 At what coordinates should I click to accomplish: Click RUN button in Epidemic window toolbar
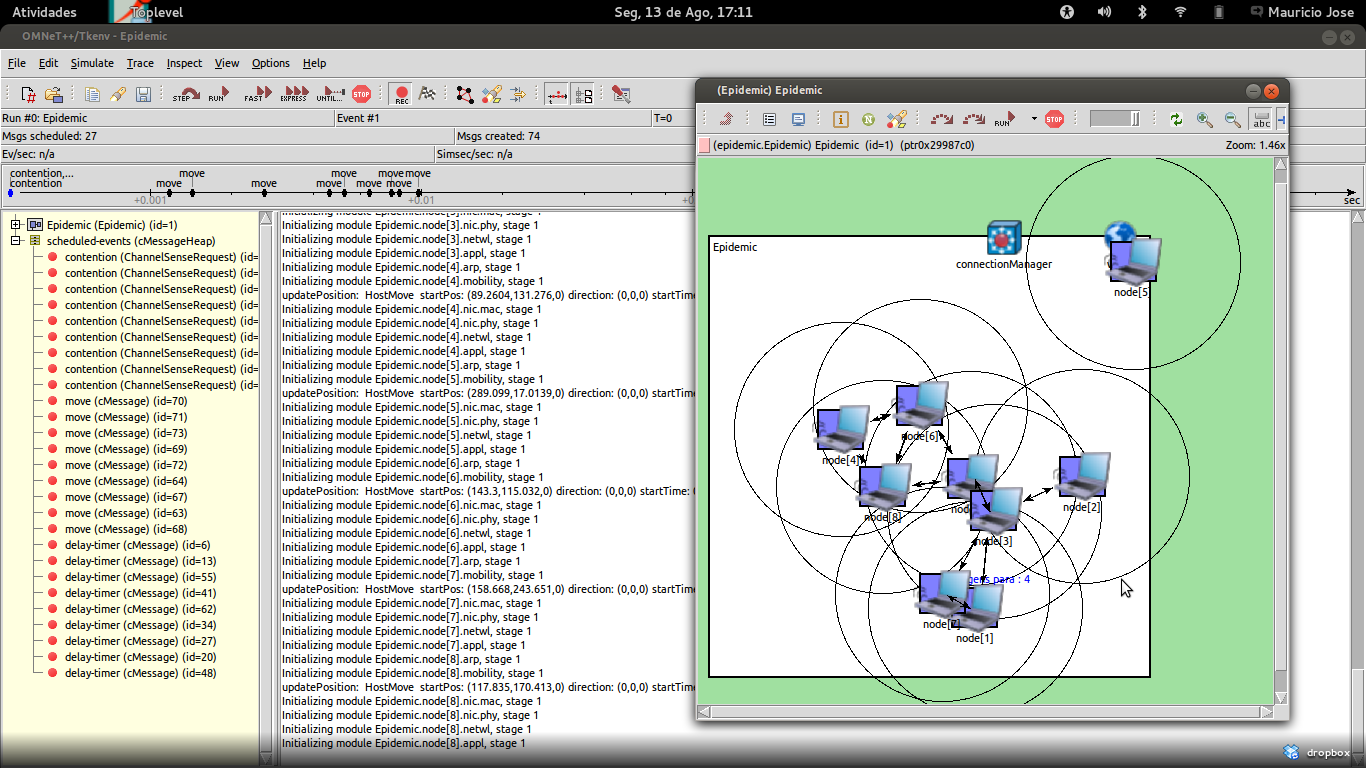pos(1005,119)
